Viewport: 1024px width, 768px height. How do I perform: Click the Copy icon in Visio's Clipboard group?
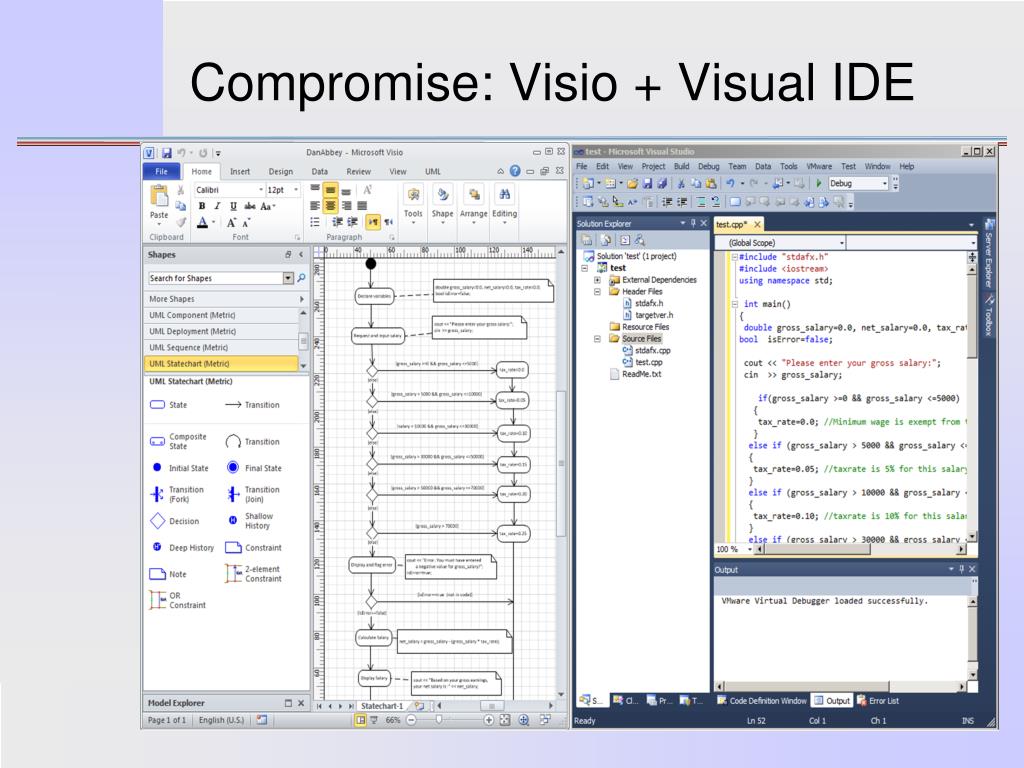pyautogui.click(x=181, y=206)
